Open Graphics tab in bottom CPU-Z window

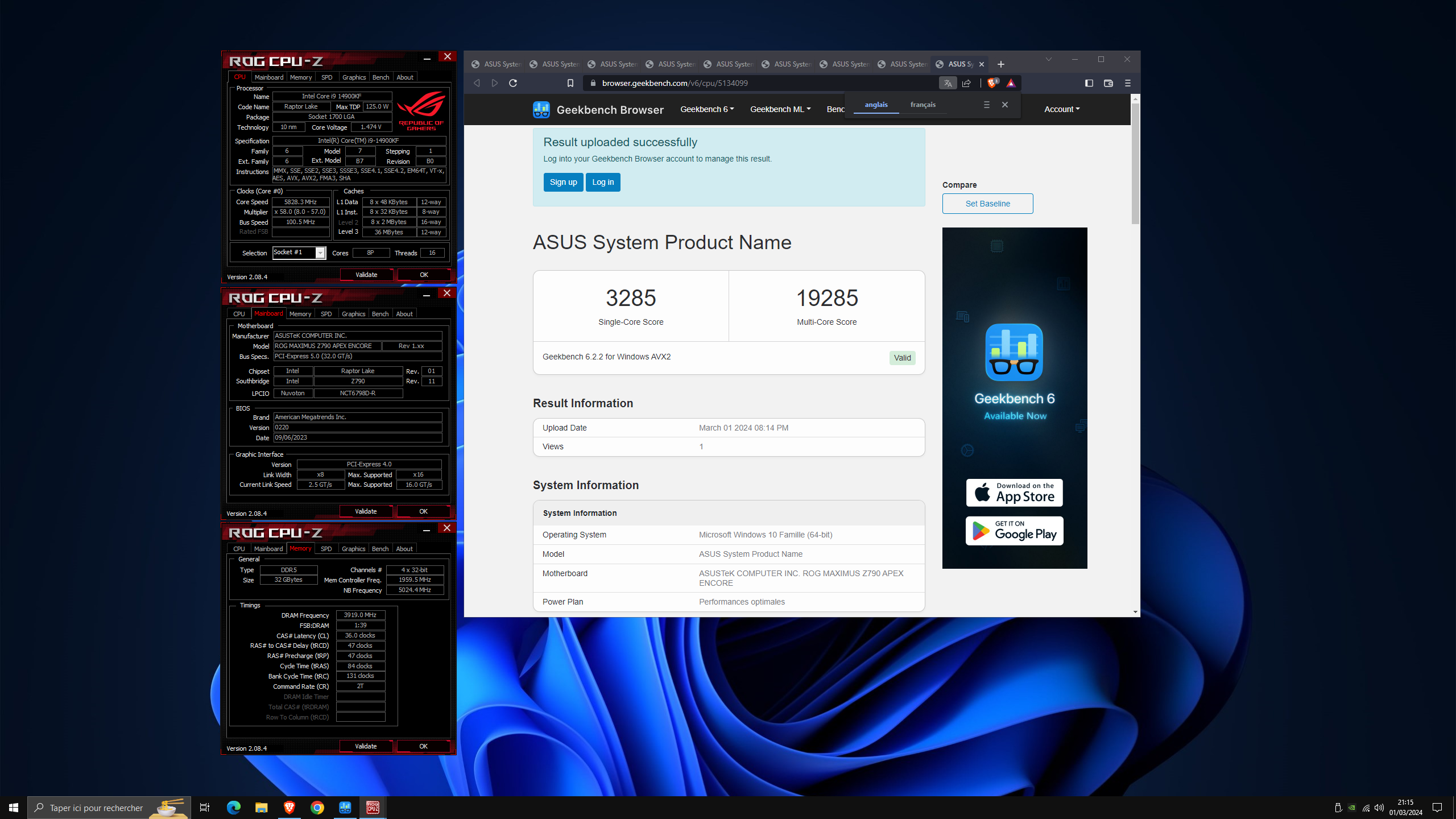[x=354, y=549]
